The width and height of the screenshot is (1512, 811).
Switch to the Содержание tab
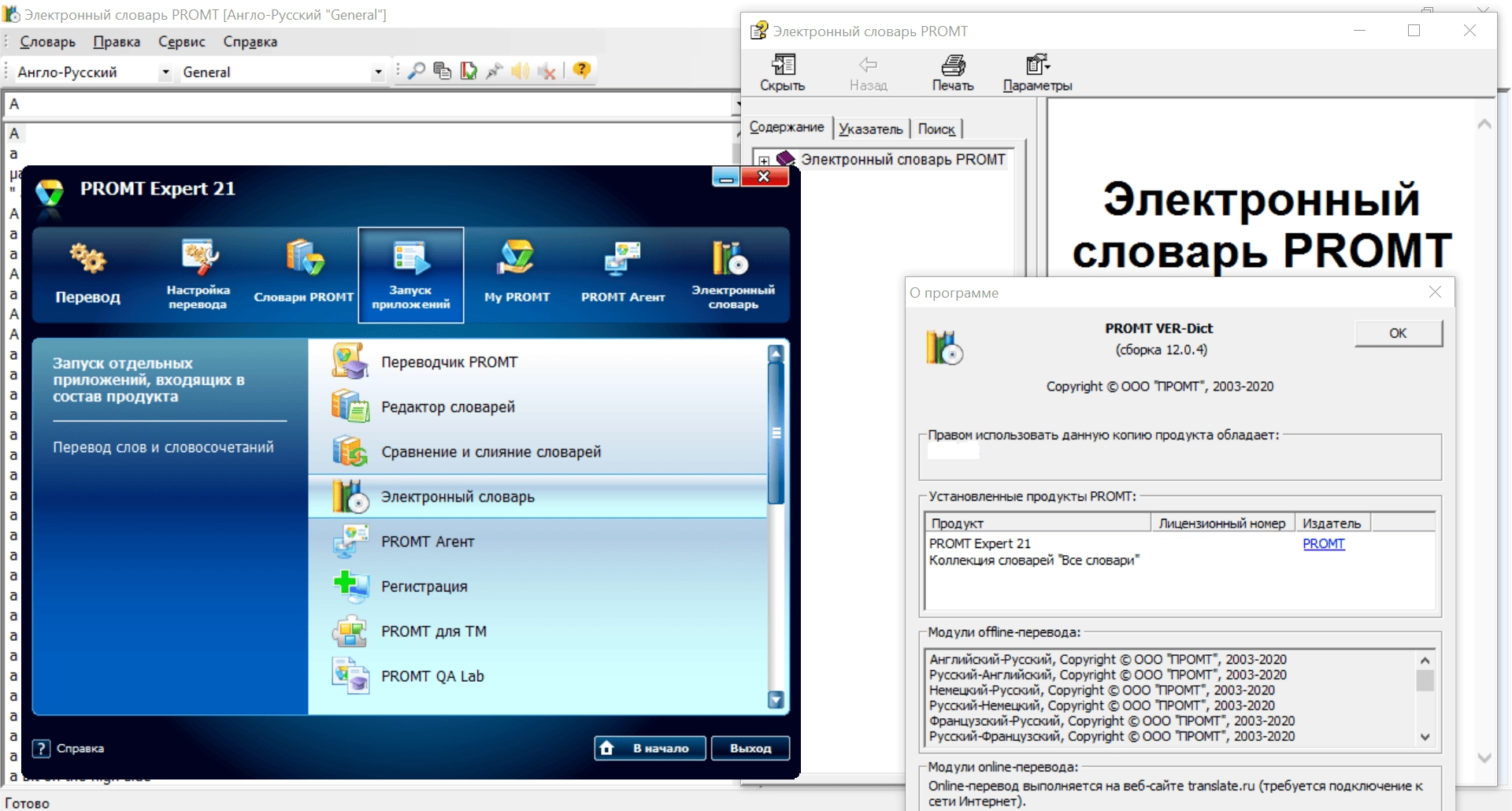pyautogui.click(x=786, y=127)
